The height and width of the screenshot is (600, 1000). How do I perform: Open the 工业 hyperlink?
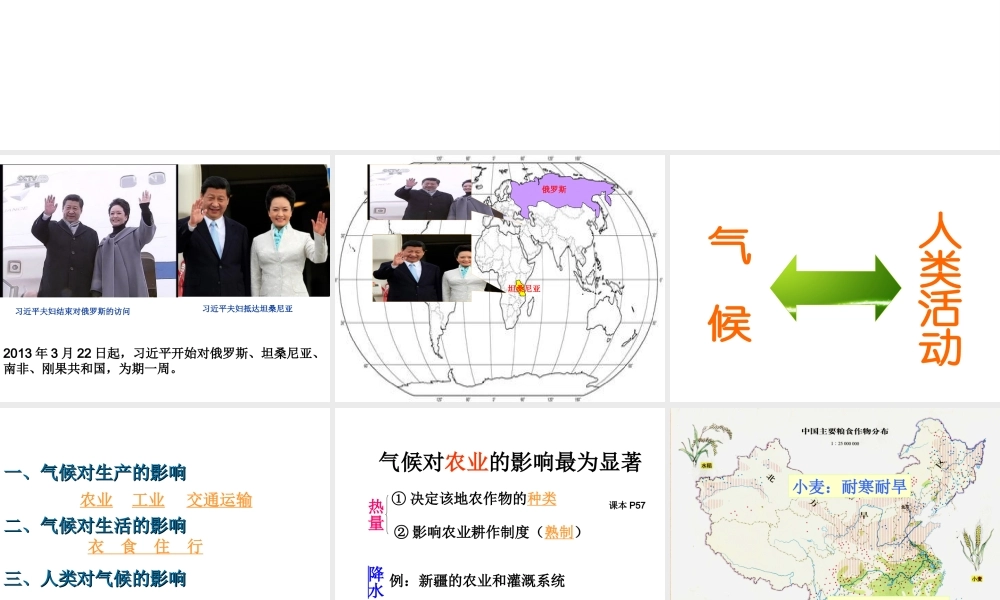[149, 500]
